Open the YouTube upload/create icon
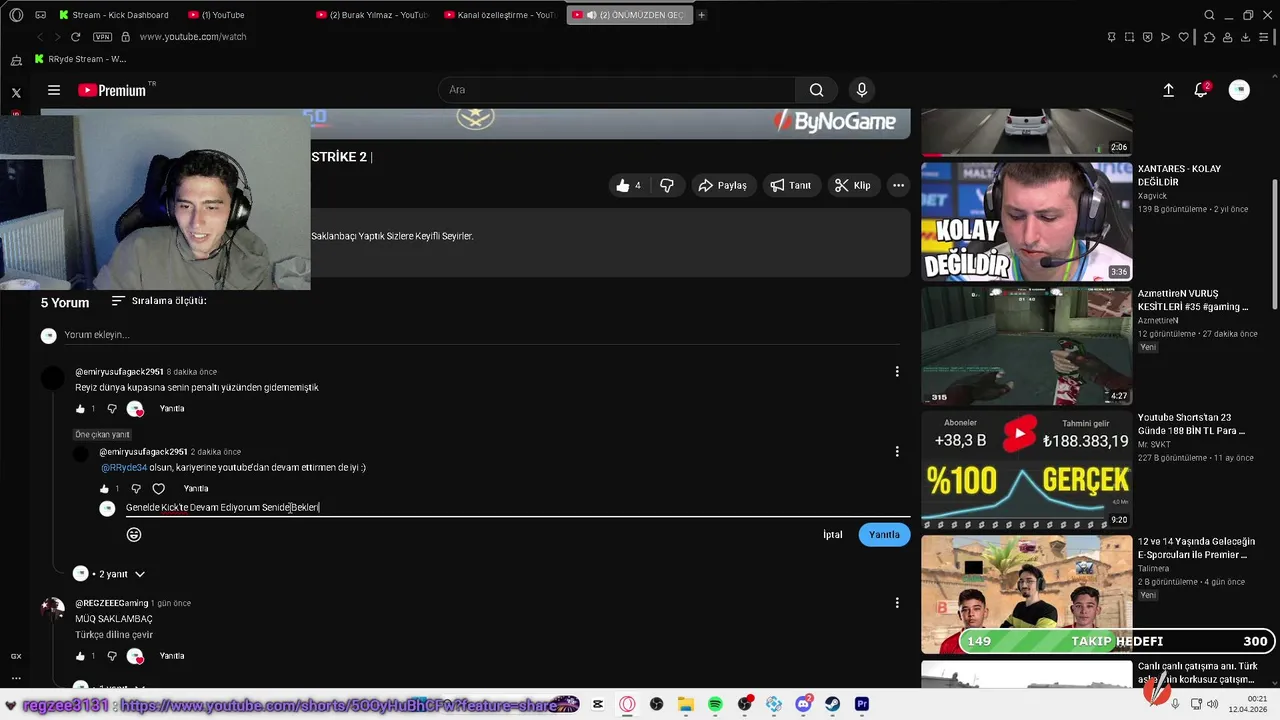Viewport: 1280px width, 720px height. 1168,90
